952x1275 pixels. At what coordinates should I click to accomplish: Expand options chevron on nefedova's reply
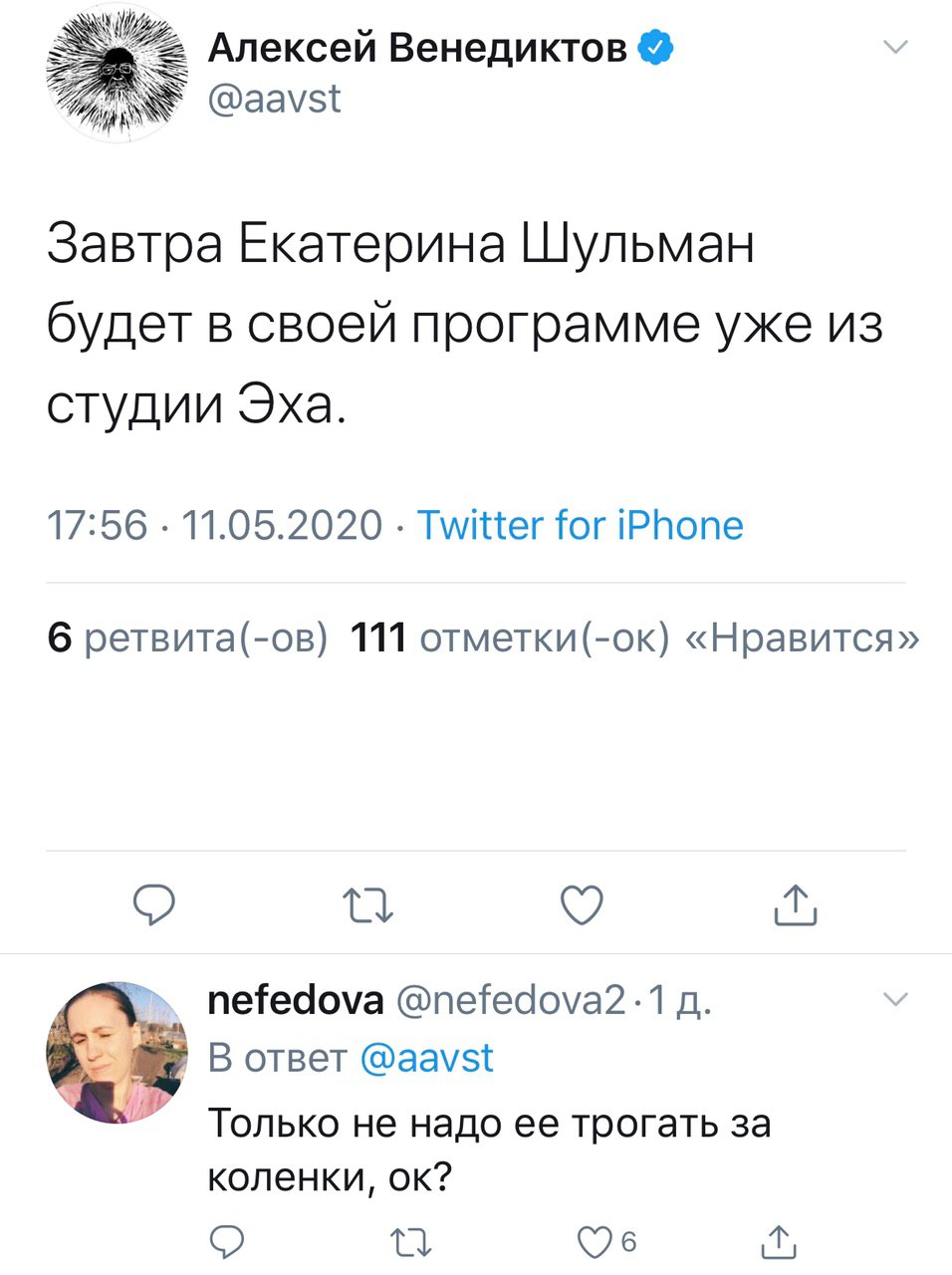point(896,999)
